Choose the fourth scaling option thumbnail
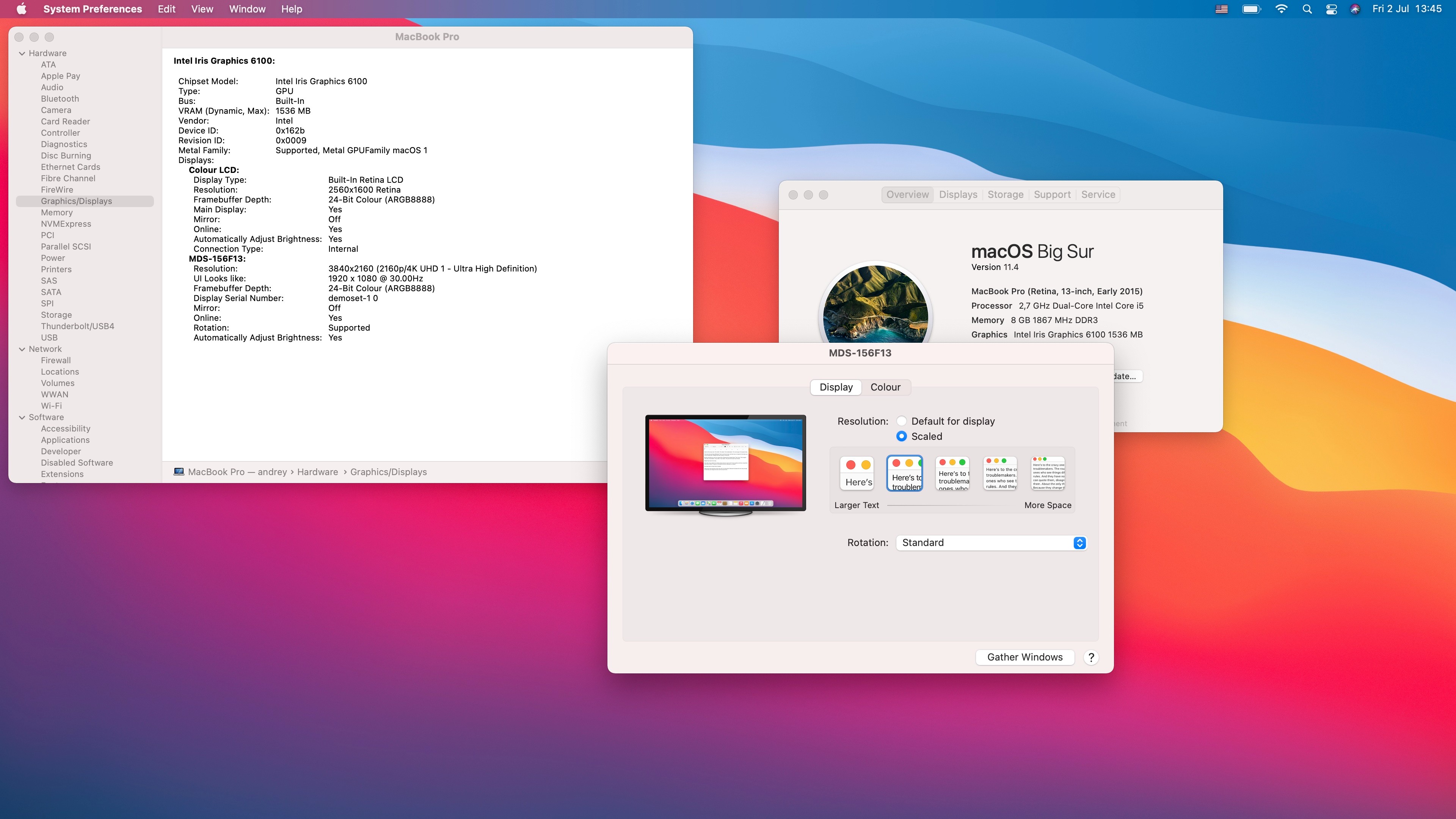Viewport: 1456px width, 819px height. tap(1001, 473)
